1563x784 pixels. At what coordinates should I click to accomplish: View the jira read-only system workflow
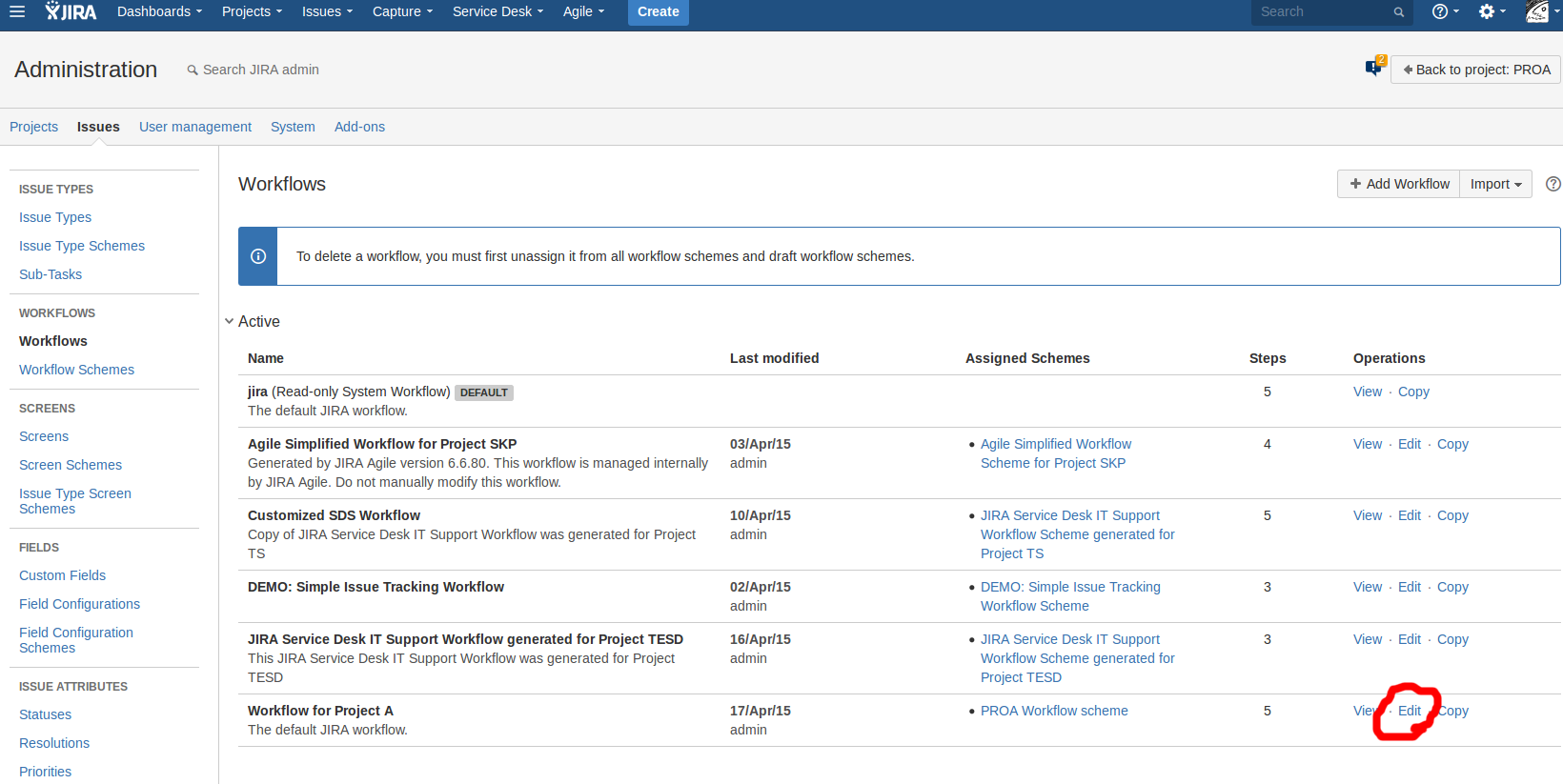pos(1368,392)
